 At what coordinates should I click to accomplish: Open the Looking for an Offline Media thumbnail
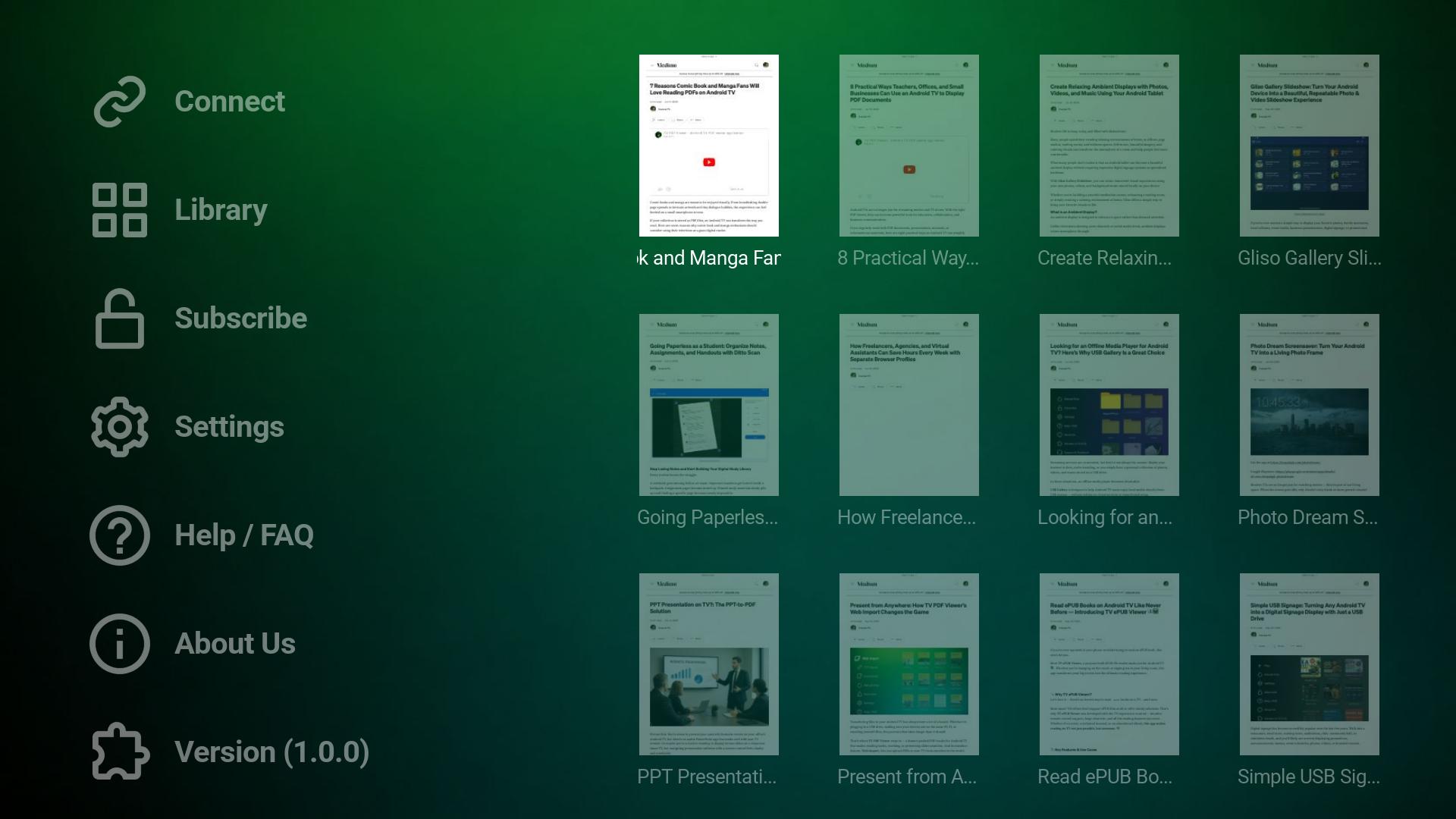click(x=1109, y=405)
